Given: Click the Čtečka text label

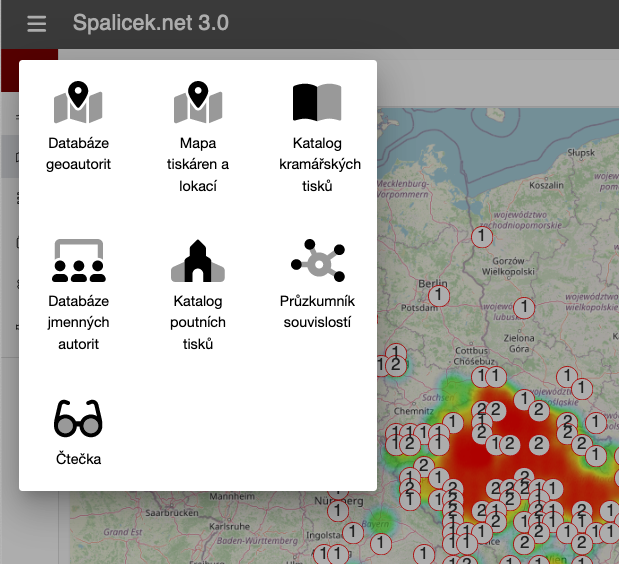Looking at the screenshot, I should [78, 460].
